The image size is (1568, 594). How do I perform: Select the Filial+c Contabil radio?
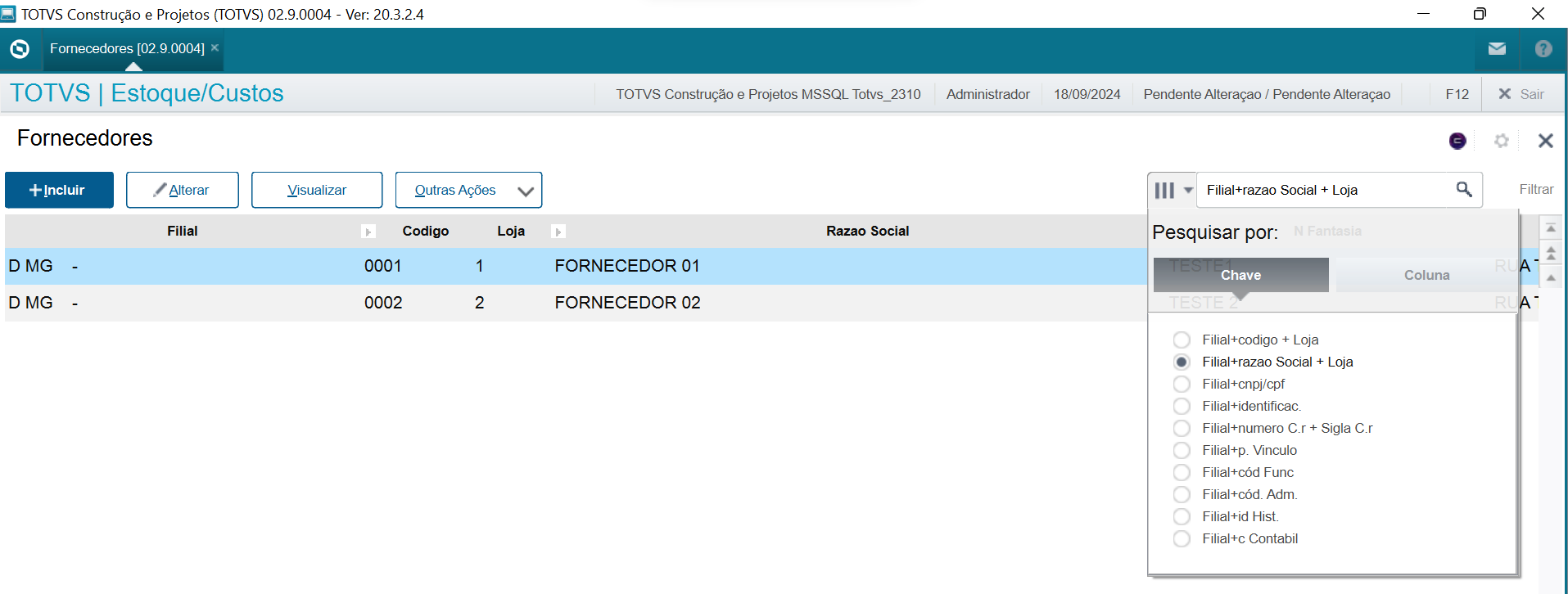(1182, 538)
